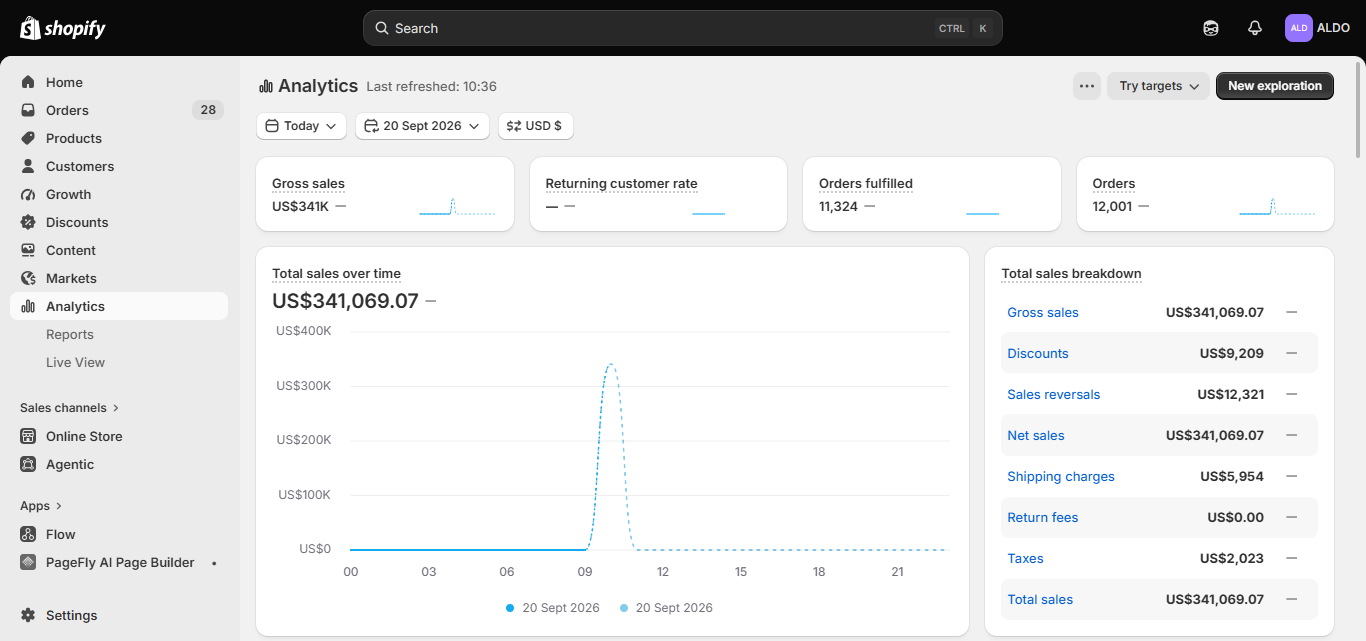The height and width of the screenshot is (641, 1366).
Task: Open the Orders fulfilled metric card
Action: tap(932, 194)
